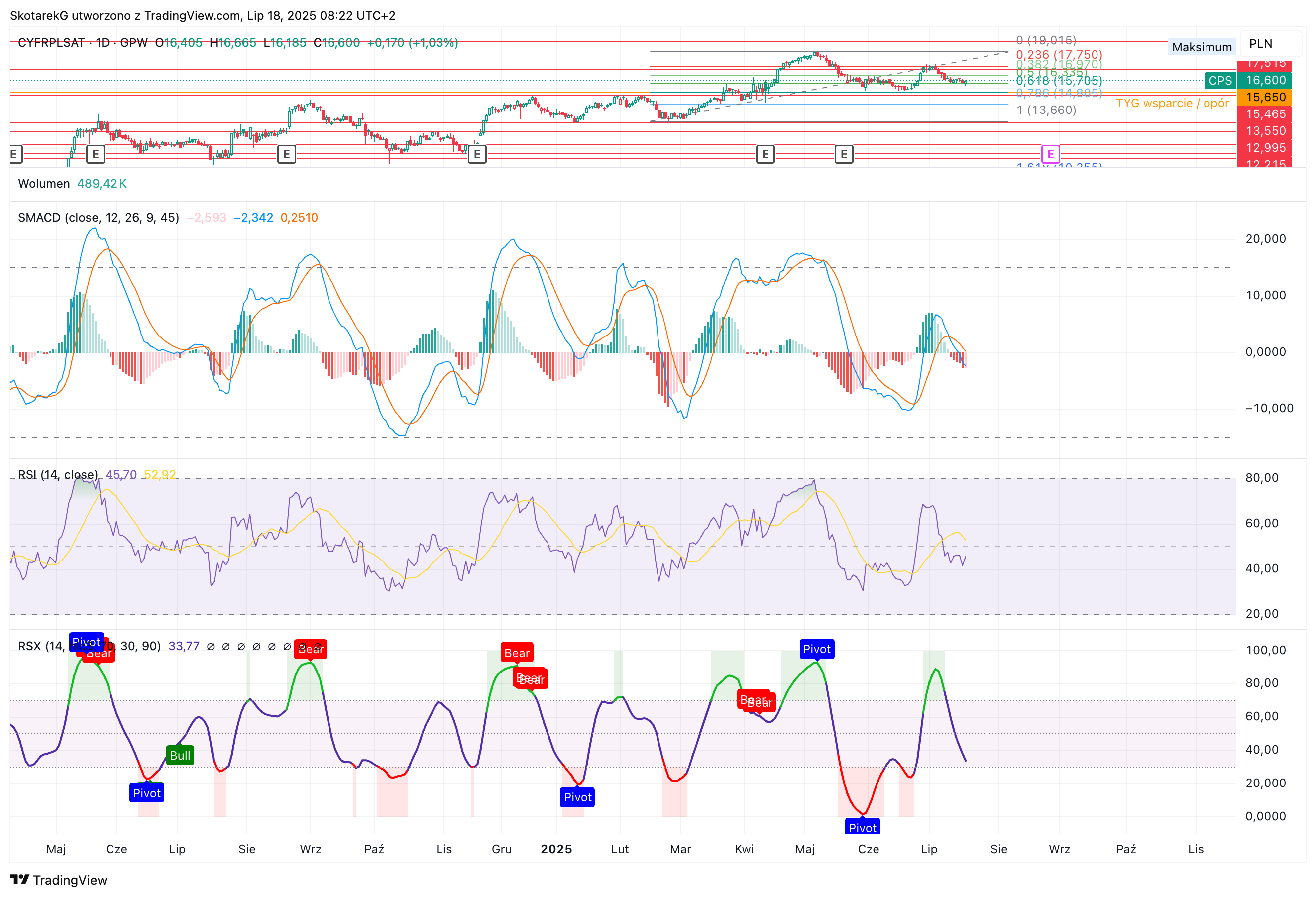The height and width of the screenshot is (897, 1316).
Task: Click the TYG wsparcie / opór label
Action: (x=1172, y=103)
